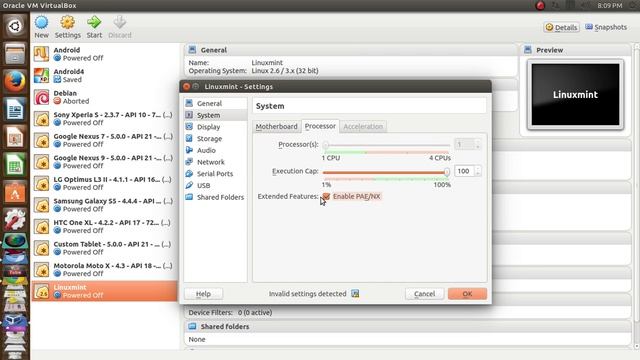Click the Execution Cap spinbox arrows
Screen dimensions: 640x360
[478, 171]
